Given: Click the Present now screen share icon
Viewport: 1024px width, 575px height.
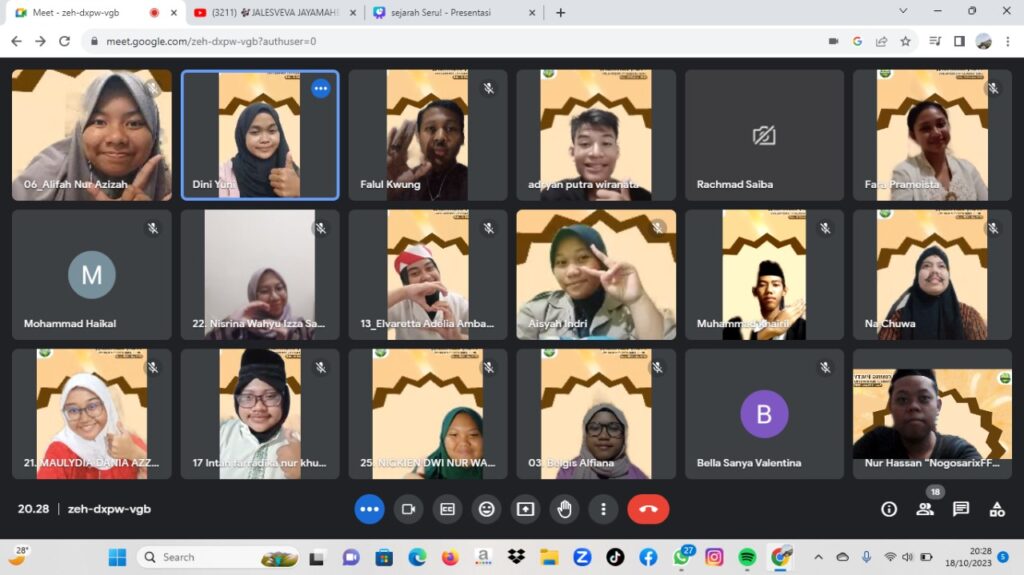Looking at the screenshot, I should pyautogui.click(x=525, y=509).
